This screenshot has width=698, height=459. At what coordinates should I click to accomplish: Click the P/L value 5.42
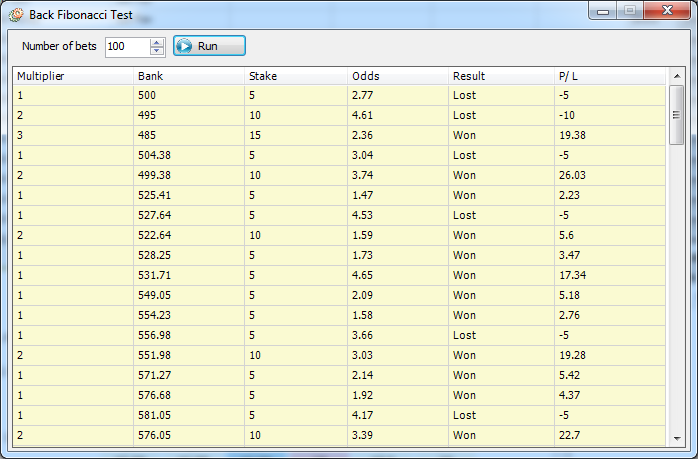[569, 376]
